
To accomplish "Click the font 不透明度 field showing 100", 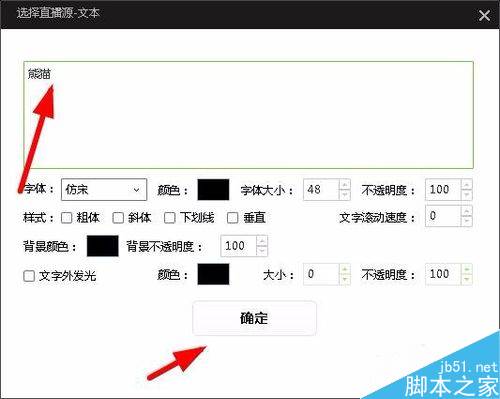I will (443, 190).
